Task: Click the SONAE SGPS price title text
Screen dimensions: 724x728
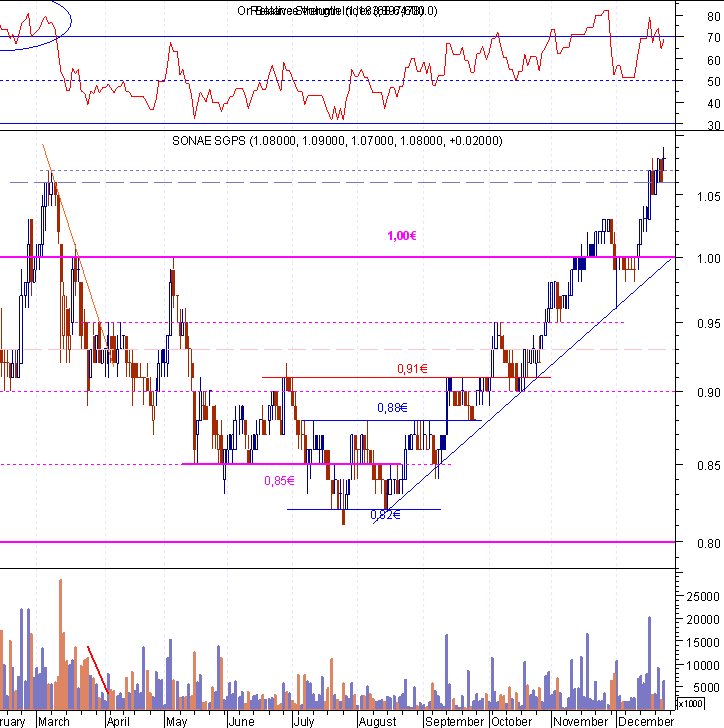Action: pos(337,141)
